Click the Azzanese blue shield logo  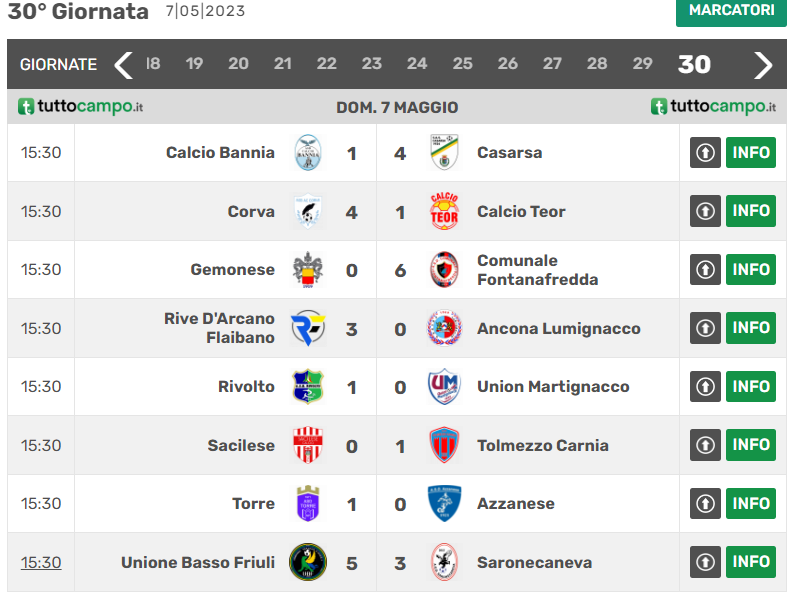pos(444,504)
